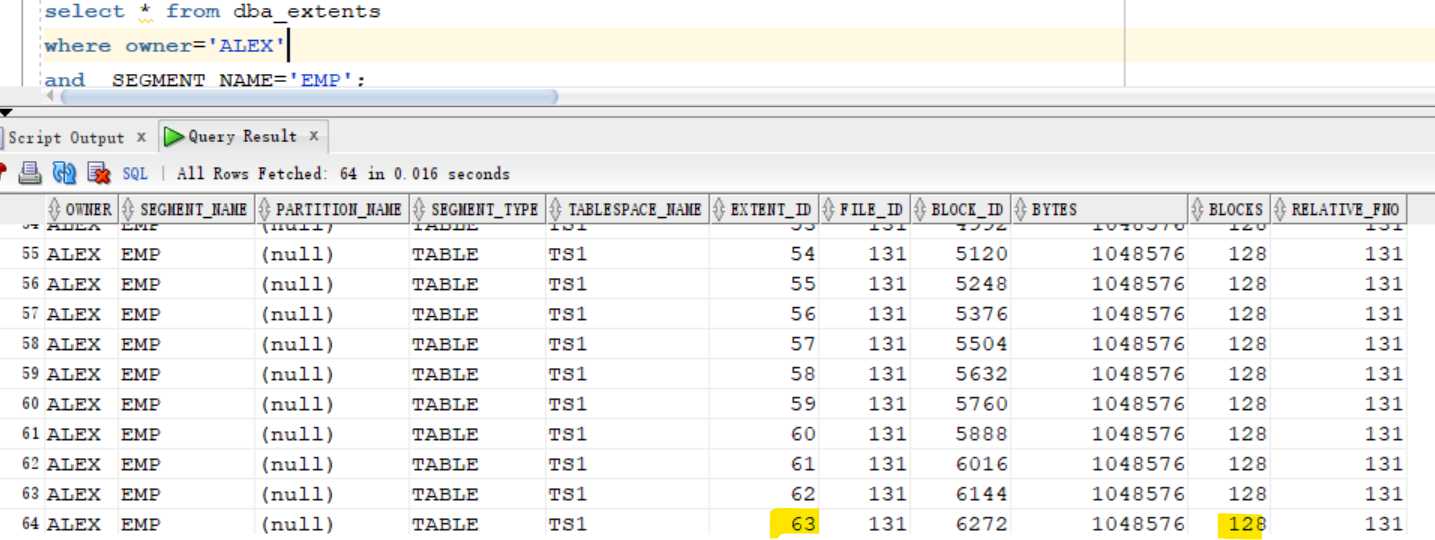Screen dimensions: 1435x540
Task: Click RELATIVE_FNO cell 131 in row 58
Action: [1338, 344]
